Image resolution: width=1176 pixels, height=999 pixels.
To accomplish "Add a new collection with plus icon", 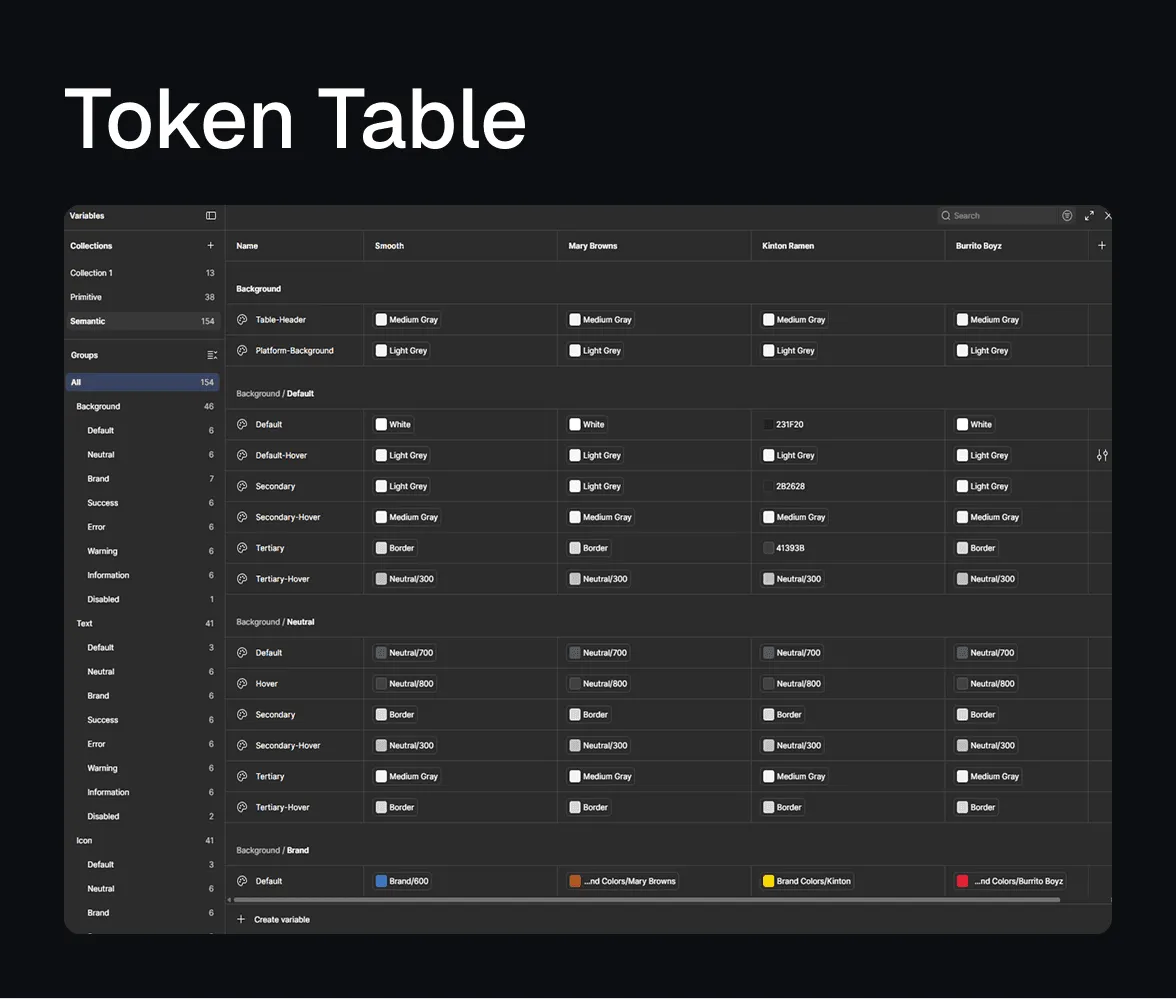I will click(x=210, y=245).
